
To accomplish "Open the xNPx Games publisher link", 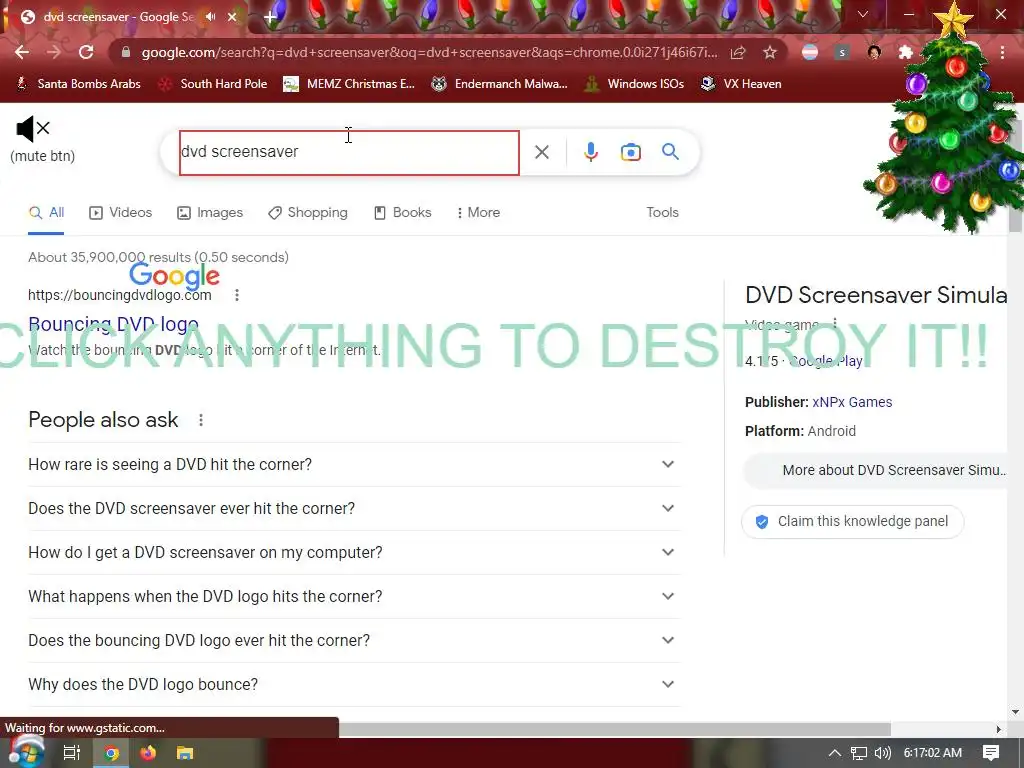I will click(852, 402).
